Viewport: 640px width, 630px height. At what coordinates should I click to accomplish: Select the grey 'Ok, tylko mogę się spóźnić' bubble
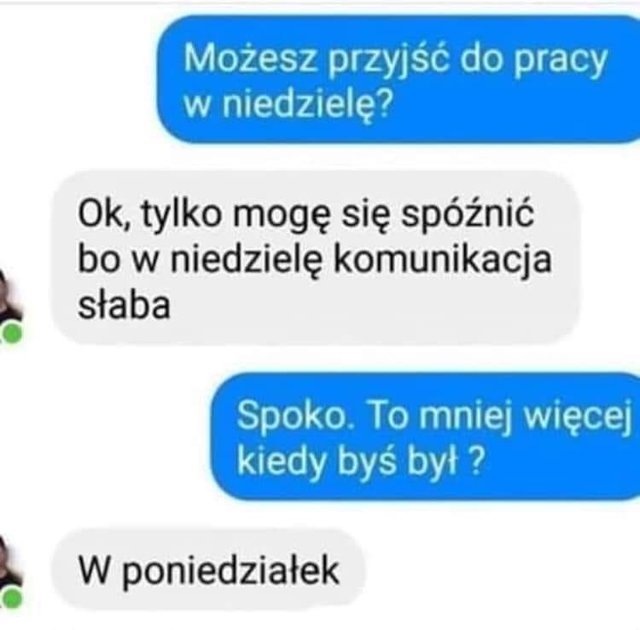point(315,258)
